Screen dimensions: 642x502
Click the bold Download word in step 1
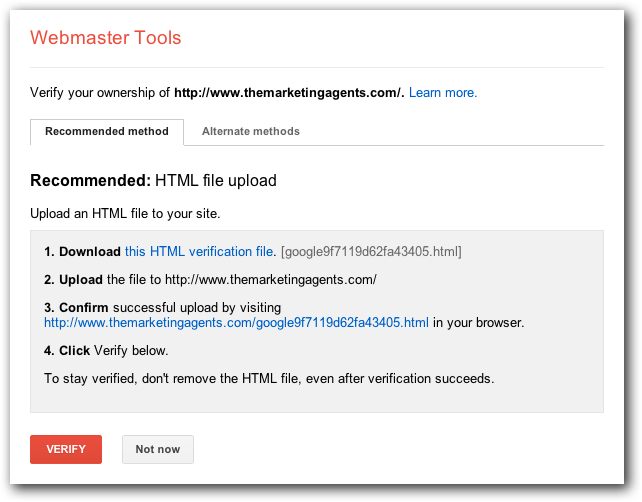[x=90, y=251]
